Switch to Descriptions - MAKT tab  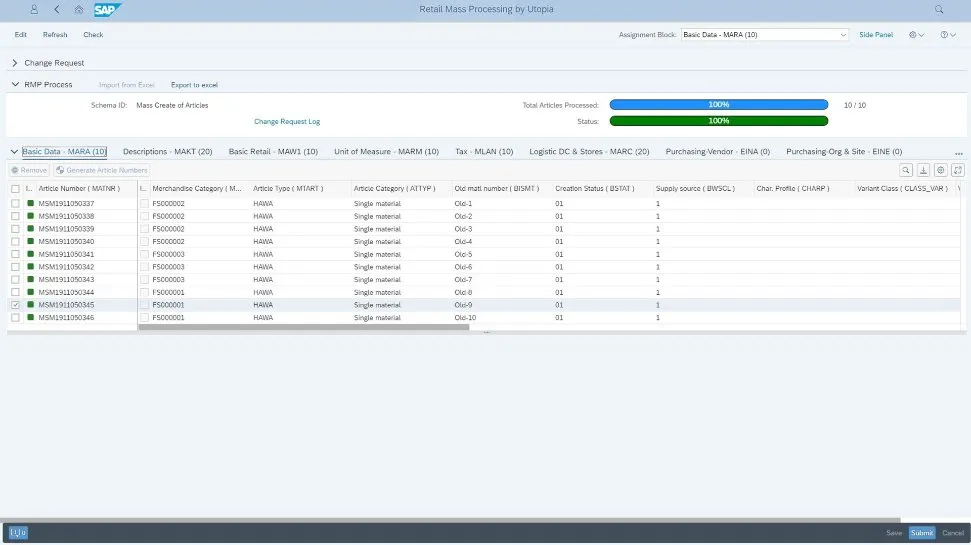[167, 152]
